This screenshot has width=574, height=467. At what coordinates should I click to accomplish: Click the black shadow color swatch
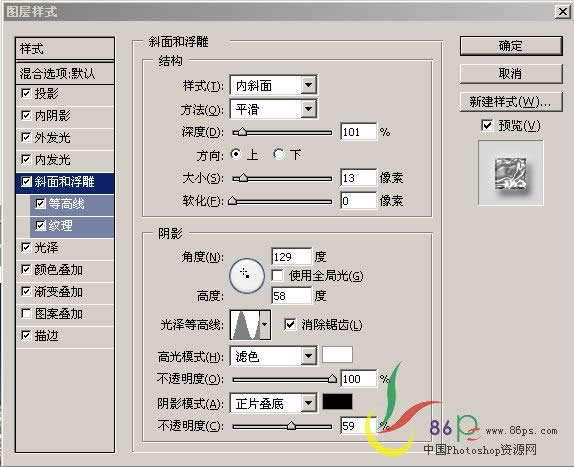click(337, 401)
